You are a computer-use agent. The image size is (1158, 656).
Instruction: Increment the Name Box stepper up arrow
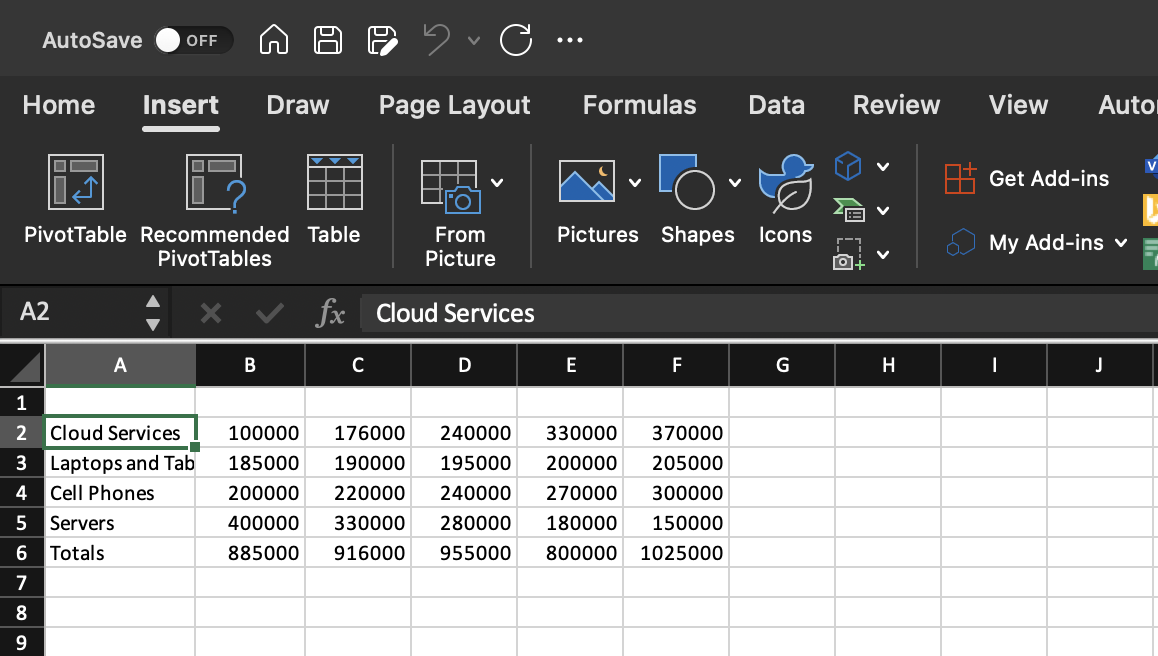point(152,302)
